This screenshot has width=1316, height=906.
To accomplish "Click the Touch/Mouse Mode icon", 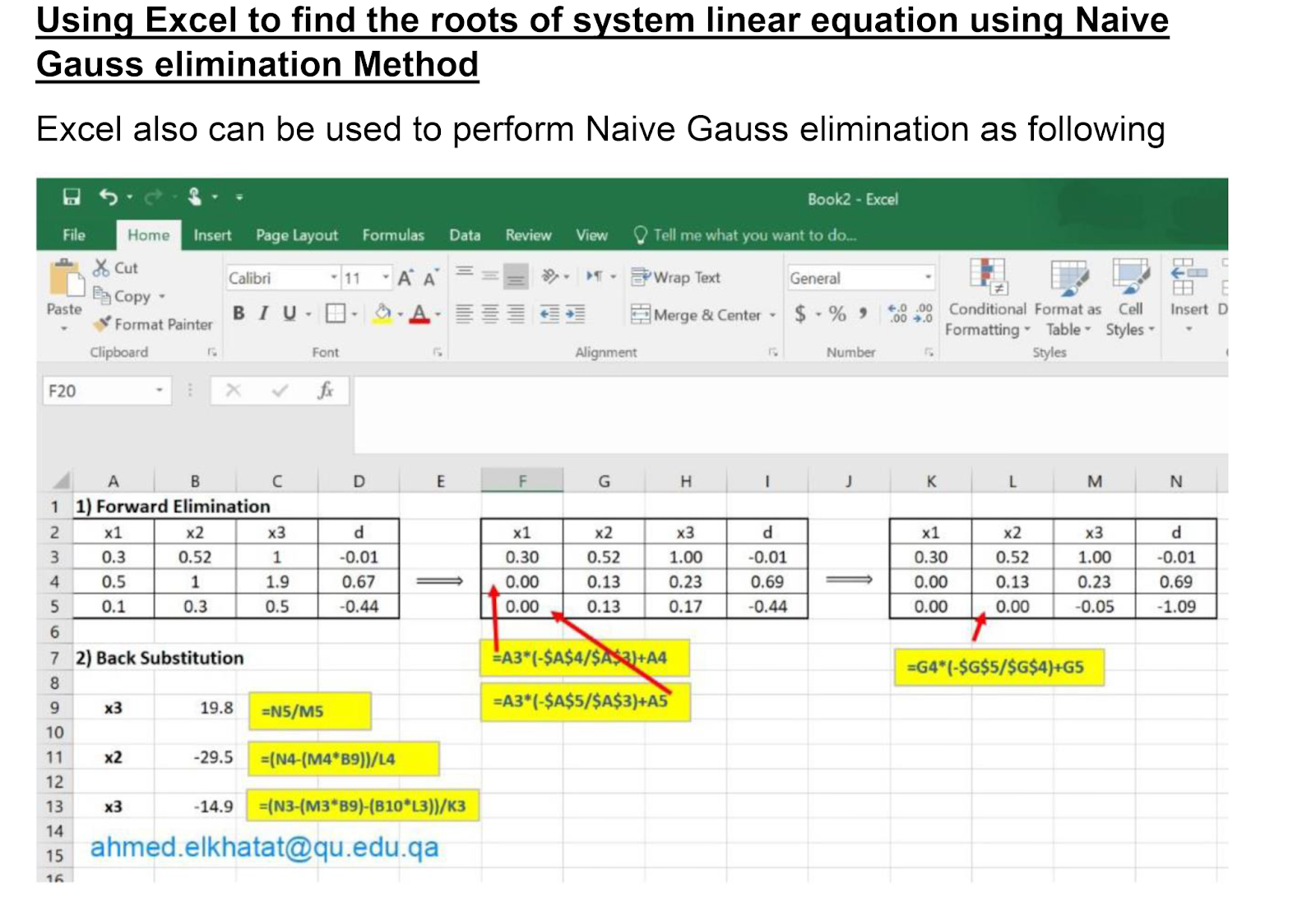I will click(195, 196).
